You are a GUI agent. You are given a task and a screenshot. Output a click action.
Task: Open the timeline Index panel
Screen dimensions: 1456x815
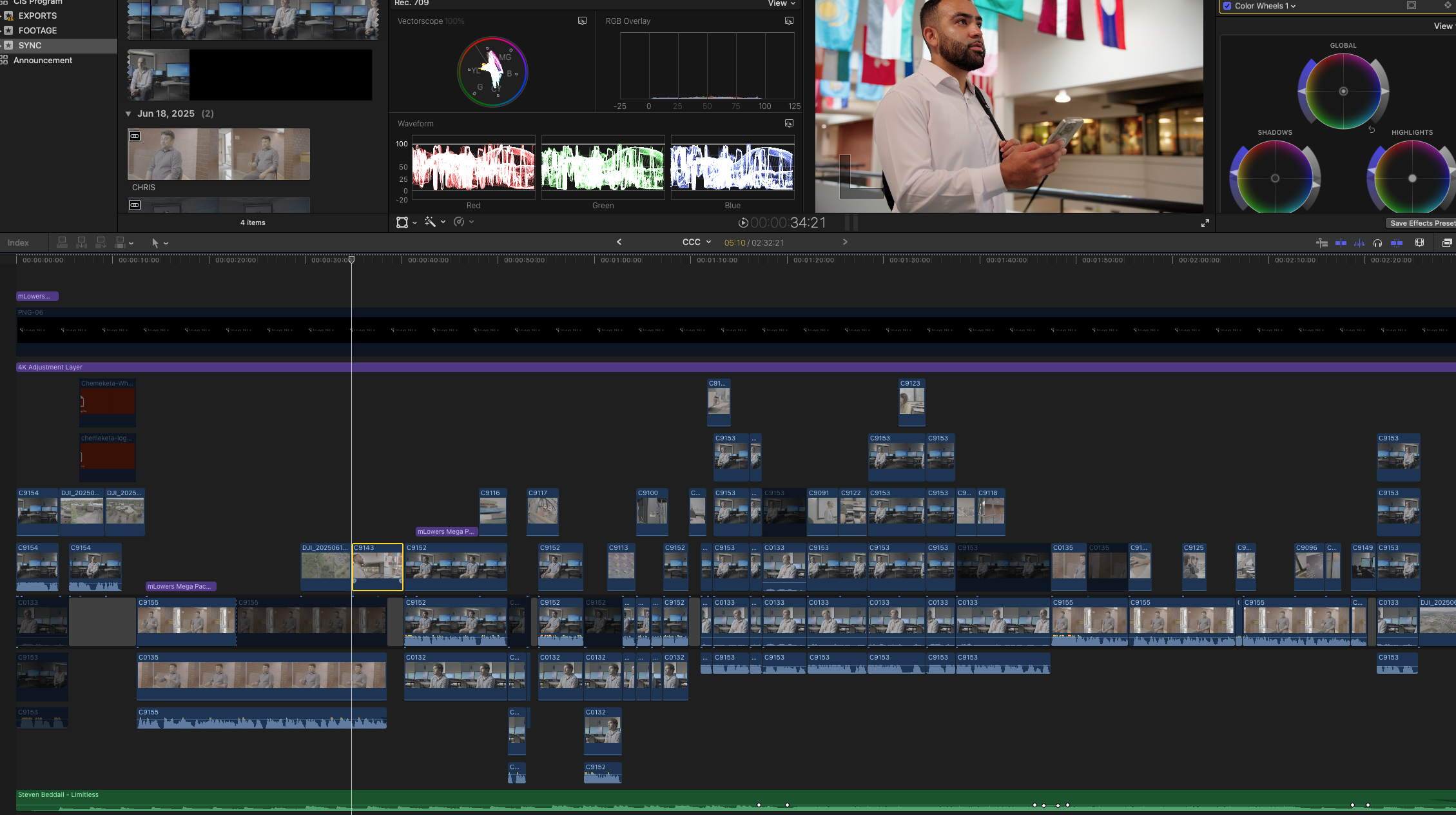[17, 242]
